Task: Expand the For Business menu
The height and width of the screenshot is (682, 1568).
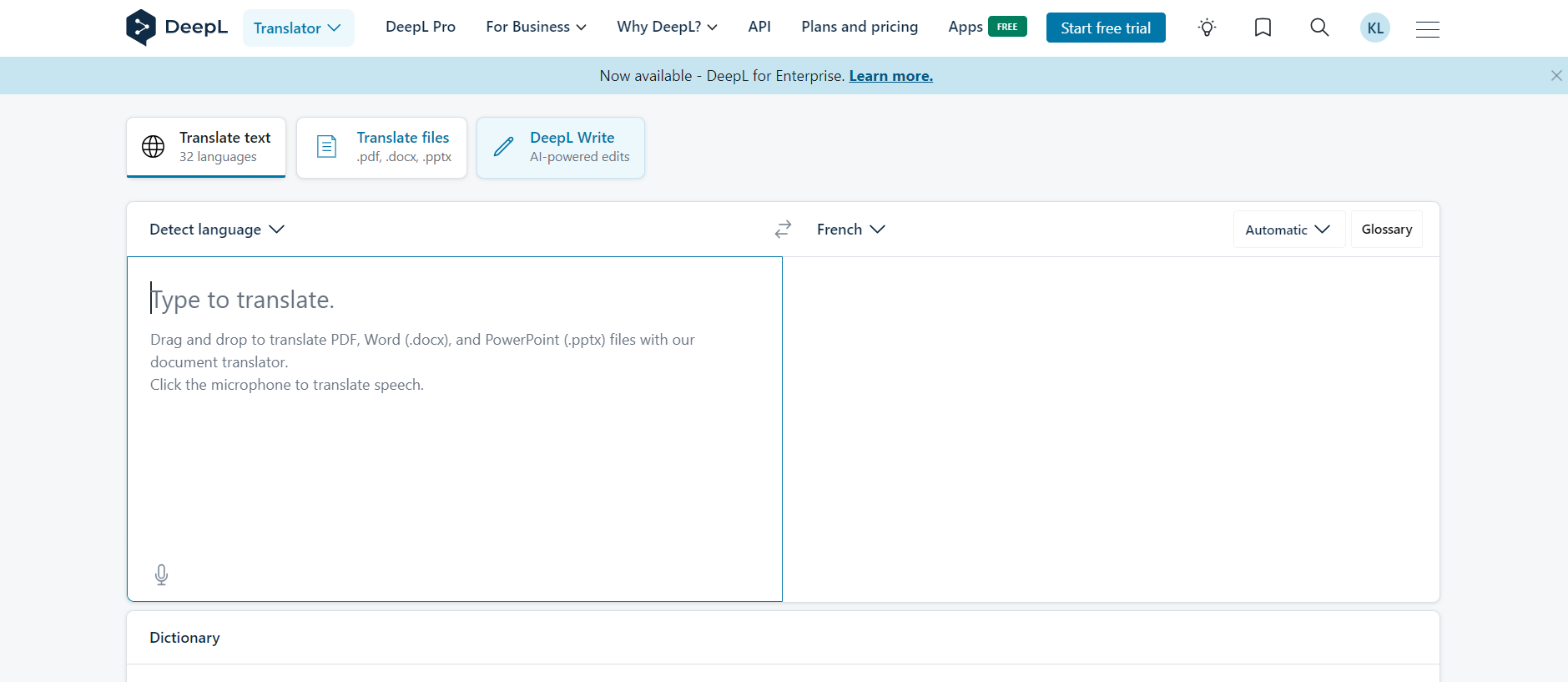Action: coord(537,27)
